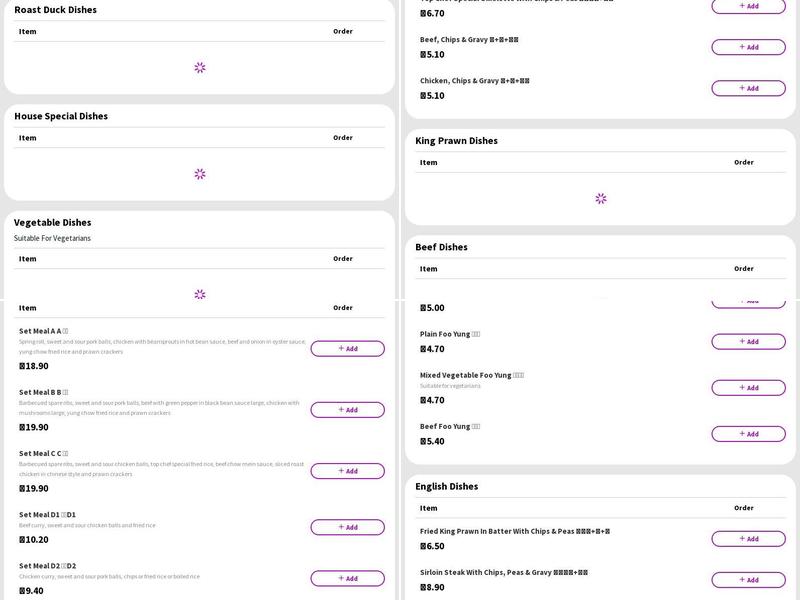Viewport: 800px width, 600px height.
Task: Click the King Prawn Dishes loading spinner
Action: [x=601, y=199]
